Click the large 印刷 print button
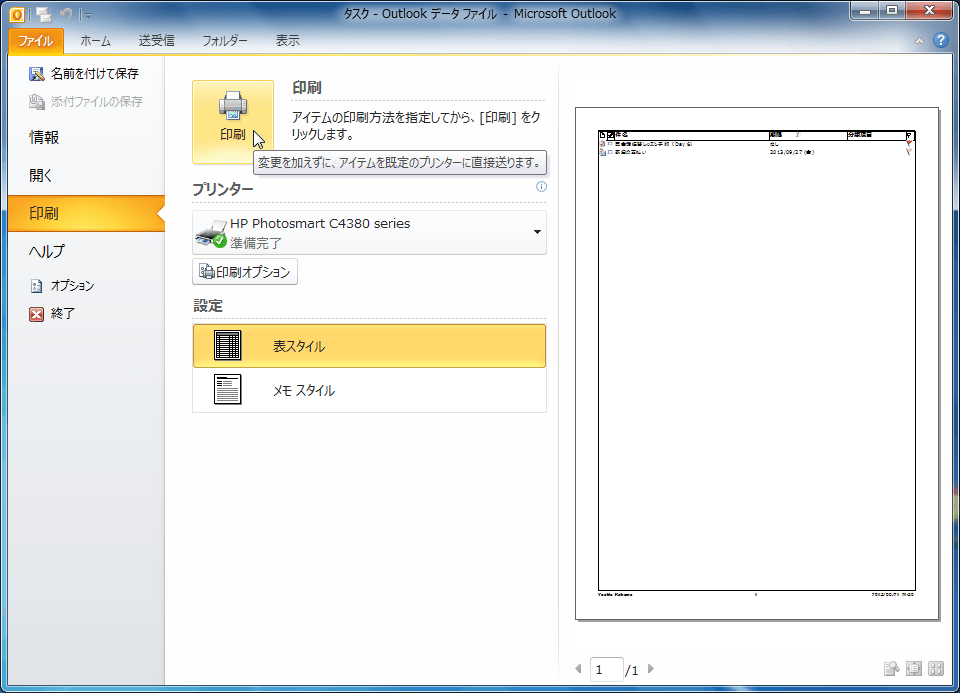960x693 pixels. (x=233, y=122)
